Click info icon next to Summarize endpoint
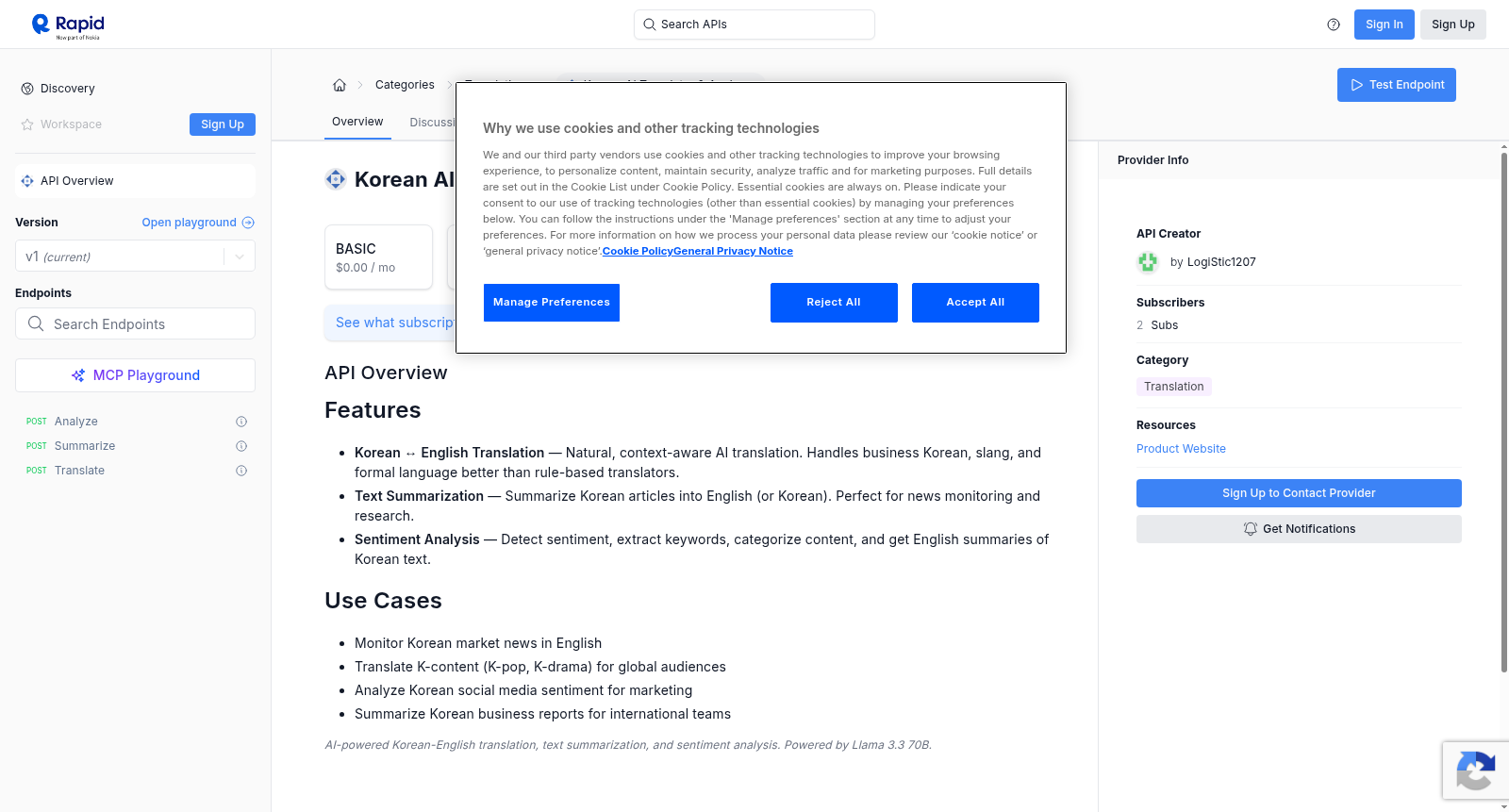The width and height of the screenshot is (1509, 812). (241, 446)
